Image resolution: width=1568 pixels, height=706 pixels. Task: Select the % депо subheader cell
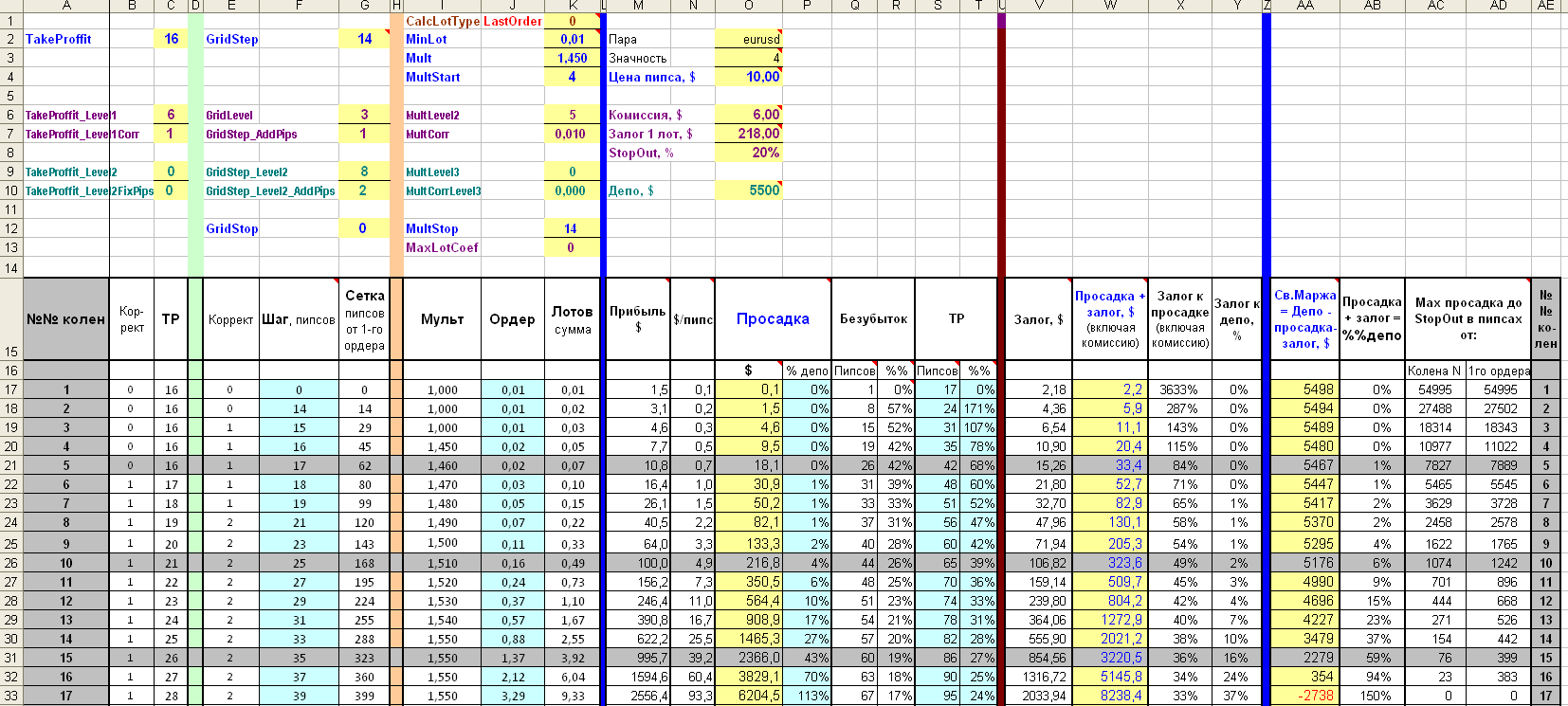(x=807, y=371)
